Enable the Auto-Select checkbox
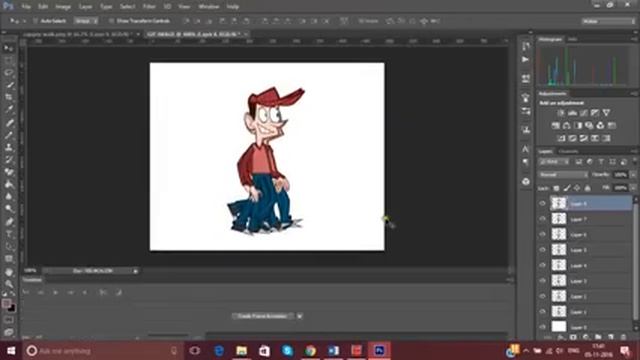This screenshot has height=360, width=640. coord(36,21)
